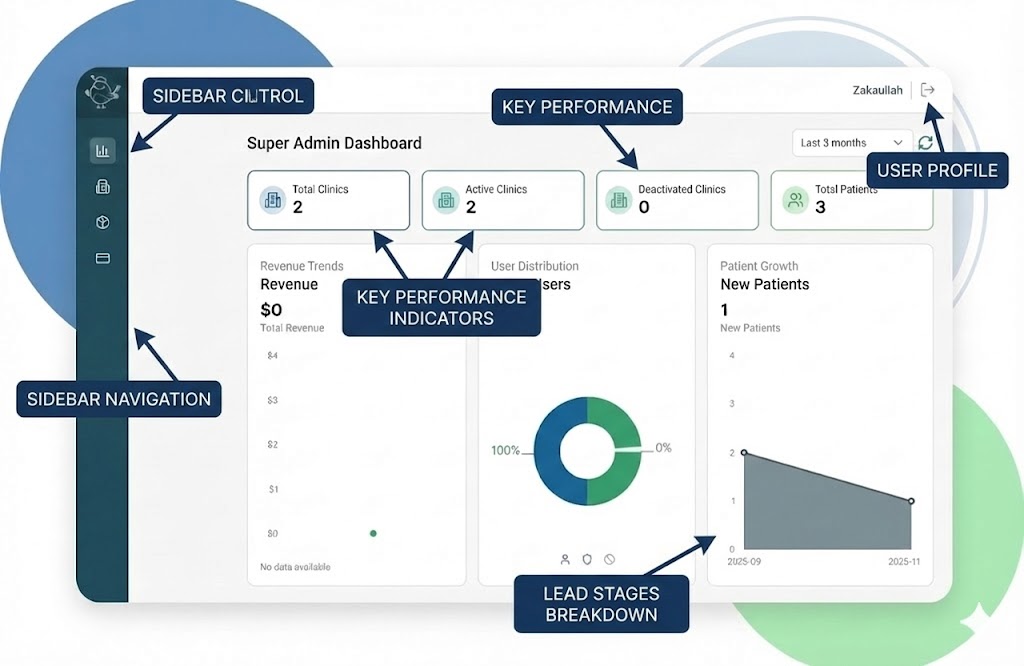Click the Total Patients people icon

[795, 200]
